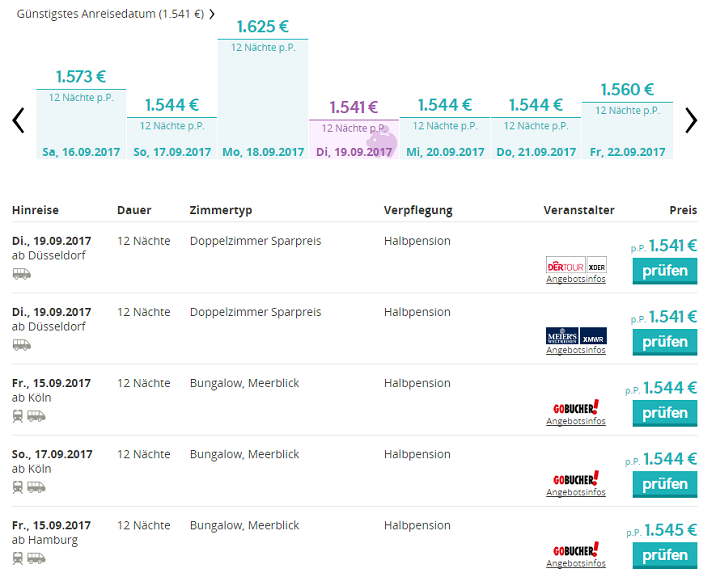Select the Mo, 18.09.2017 bar at 1.625 €
Viewport: 716px width, 577px height.
pos(263,100)
